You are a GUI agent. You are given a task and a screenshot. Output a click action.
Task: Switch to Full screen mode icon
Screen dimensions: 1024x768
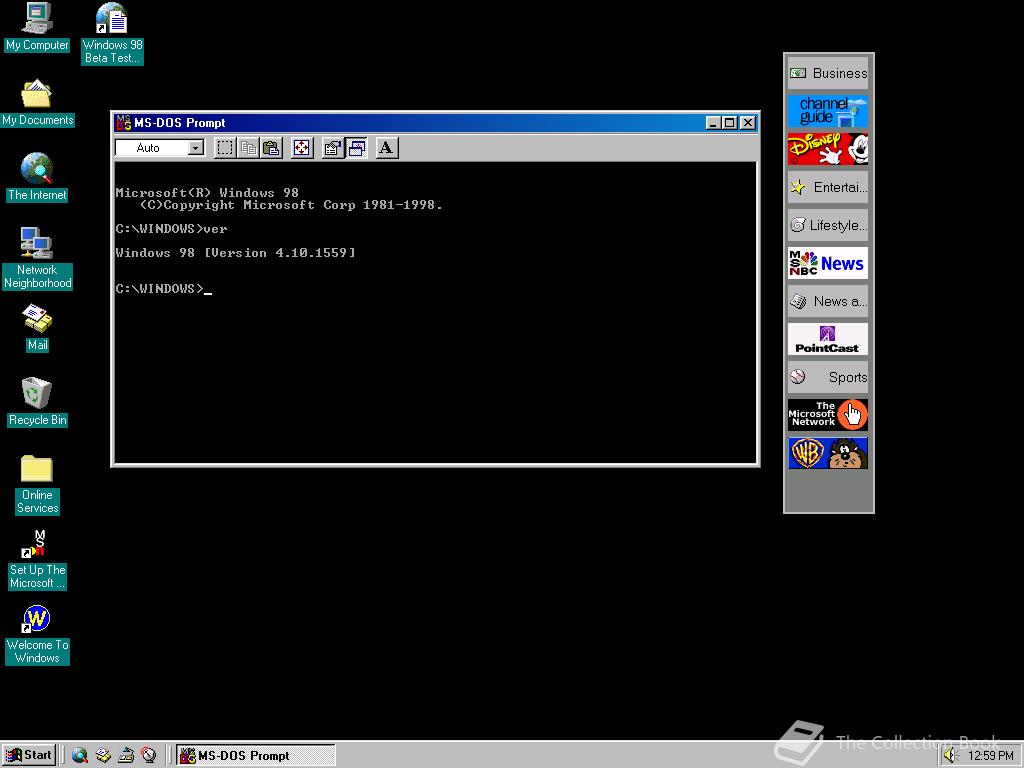pos(302,148)
